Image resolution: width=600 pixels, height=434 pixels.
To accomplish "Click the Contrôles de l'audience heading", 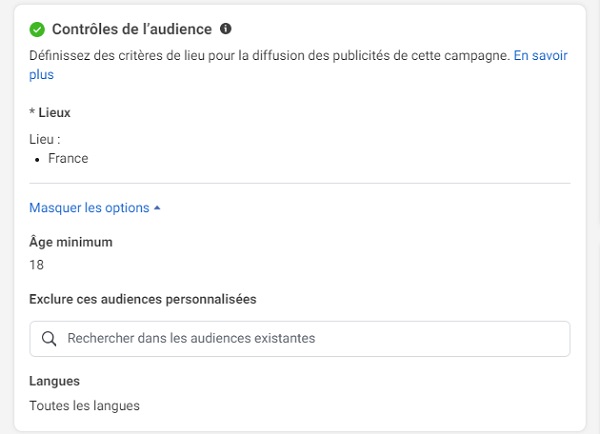I will [131, 30].
